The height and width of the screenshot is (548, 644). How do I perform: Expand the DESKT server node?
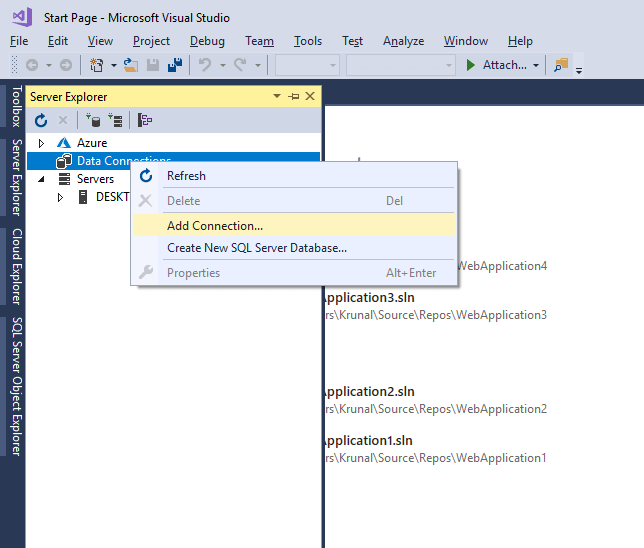(60, 197)
